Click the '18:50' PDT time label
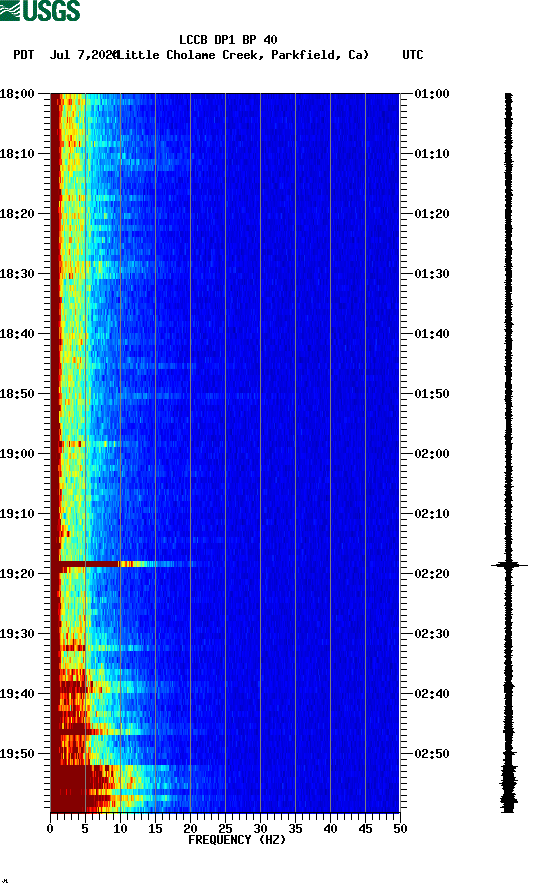552x892 pixels. 17,394
